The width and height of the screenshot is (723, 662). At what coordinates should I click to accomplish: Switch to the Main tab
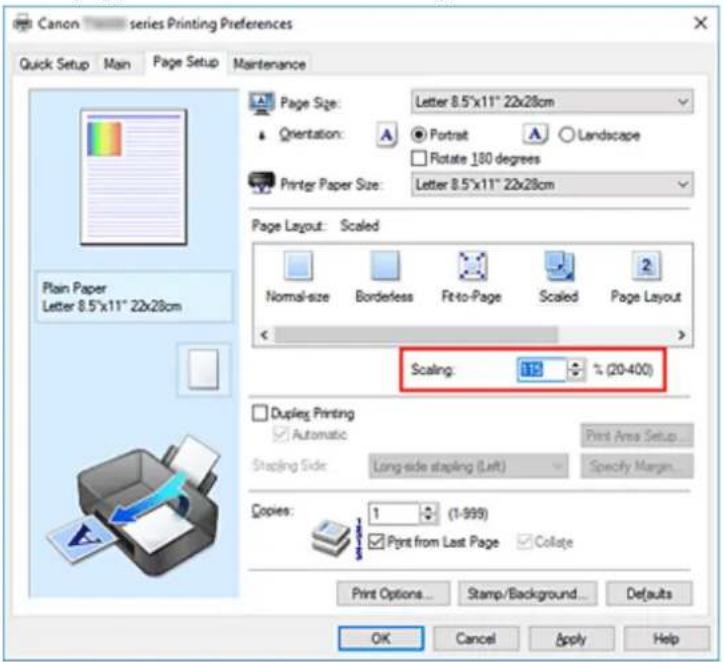pyautogui.click(x=117, y=64)
